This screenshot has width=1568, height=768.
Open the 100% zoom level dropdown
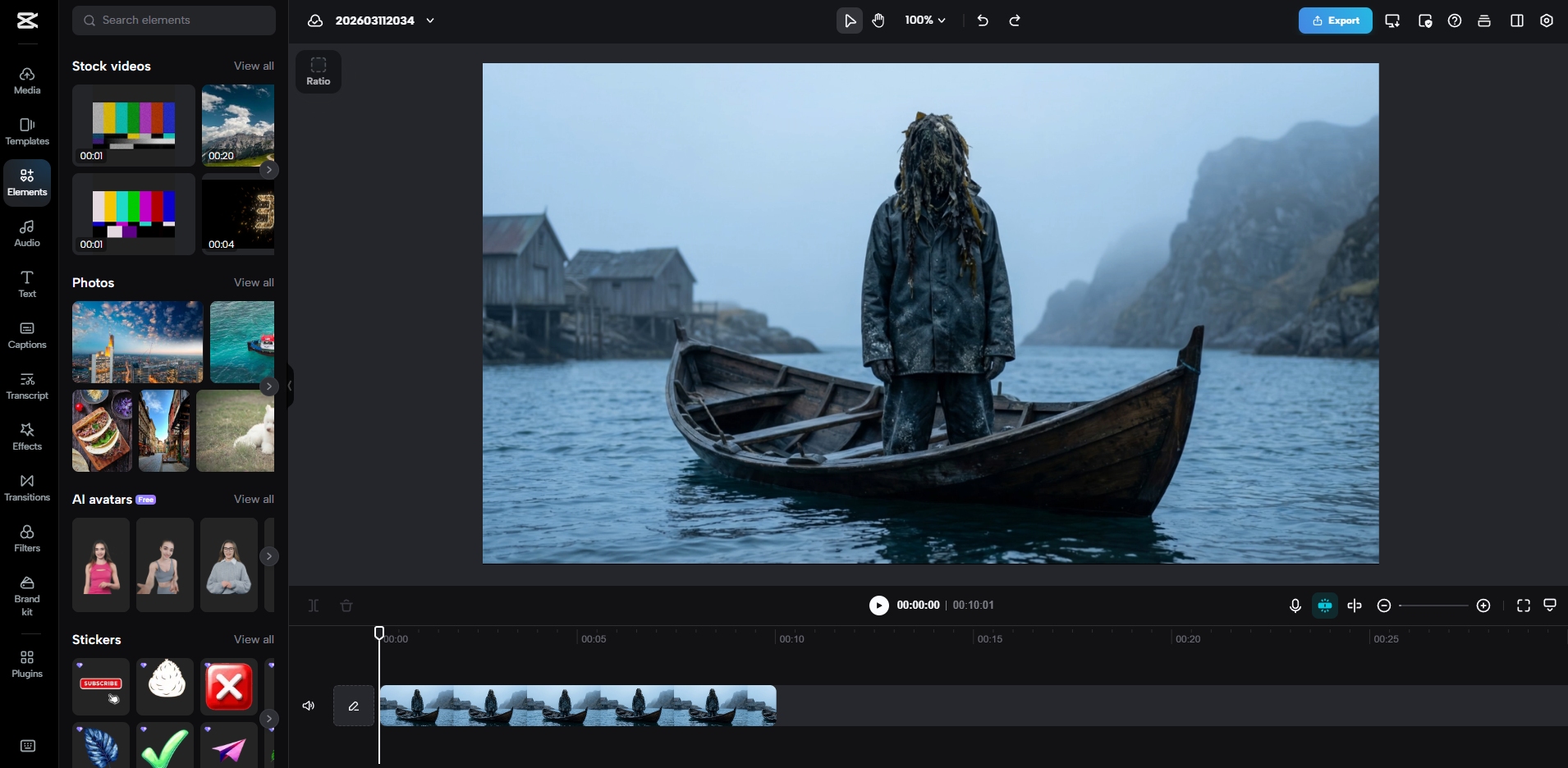pos(925,21)
